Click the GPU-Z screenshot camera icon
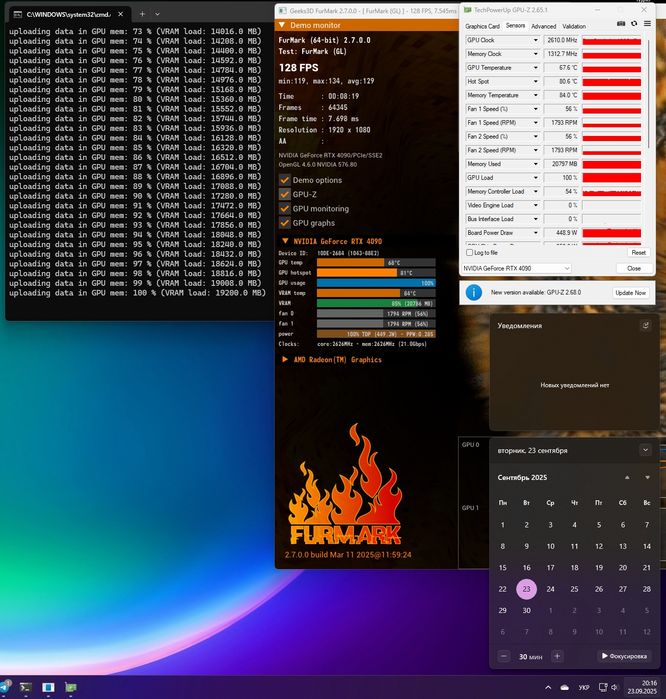 click(x=621, y=24)
